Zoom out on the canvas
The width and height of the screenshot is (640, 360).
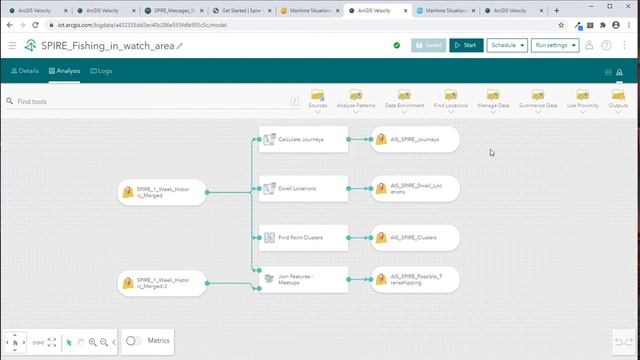(104, 342)
